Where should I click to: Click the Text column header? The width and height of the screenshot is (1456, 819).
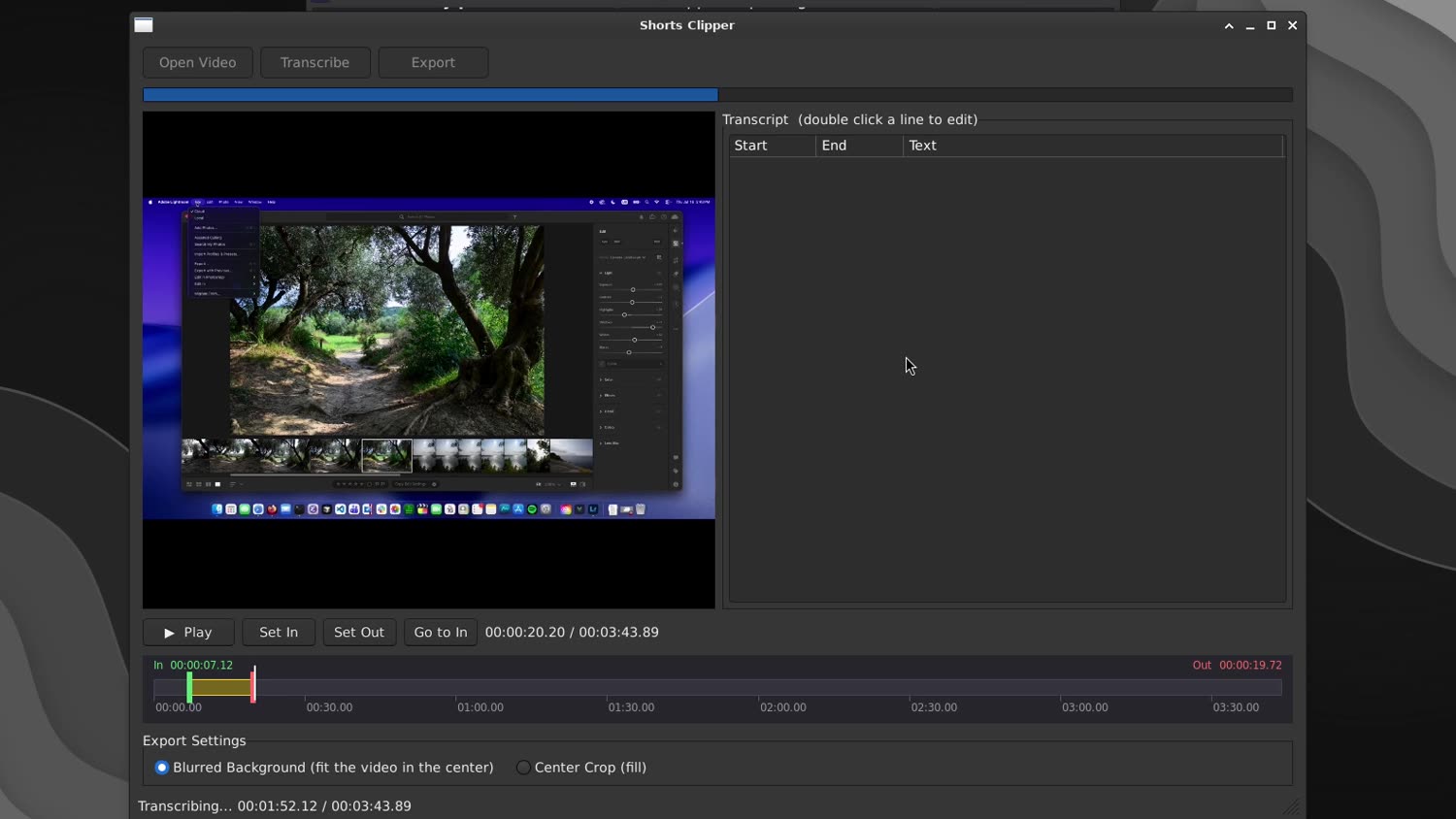coord(1093,146)
